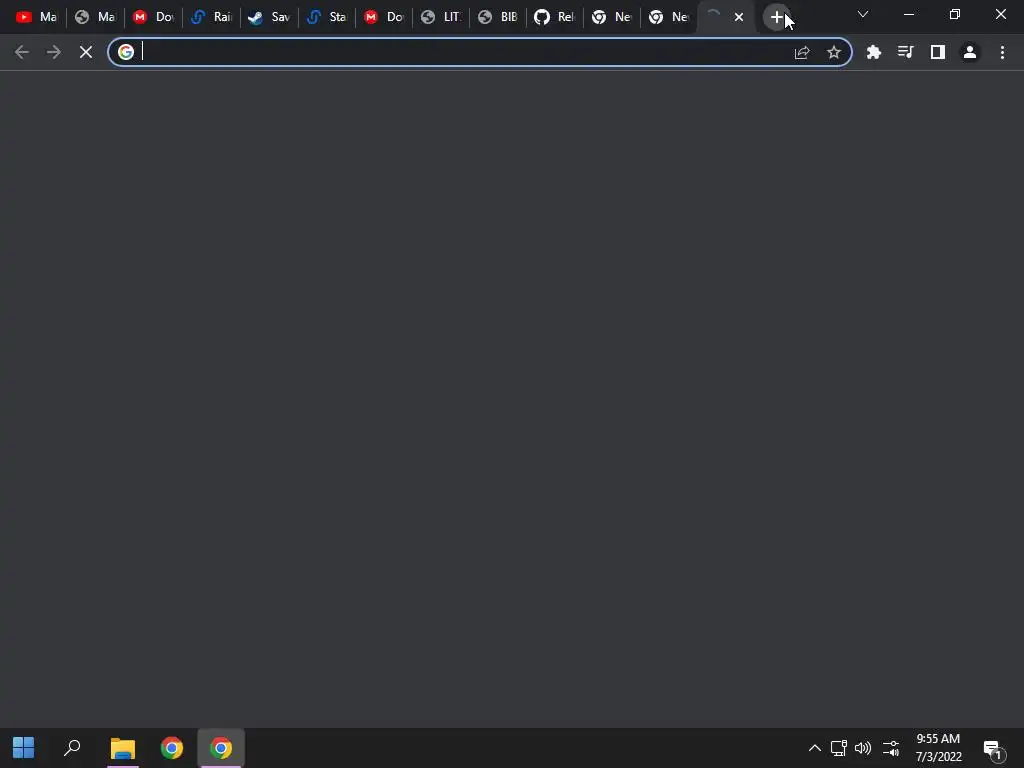Open the sliders icon in the system tray
1024x768 pixels.
891,748
